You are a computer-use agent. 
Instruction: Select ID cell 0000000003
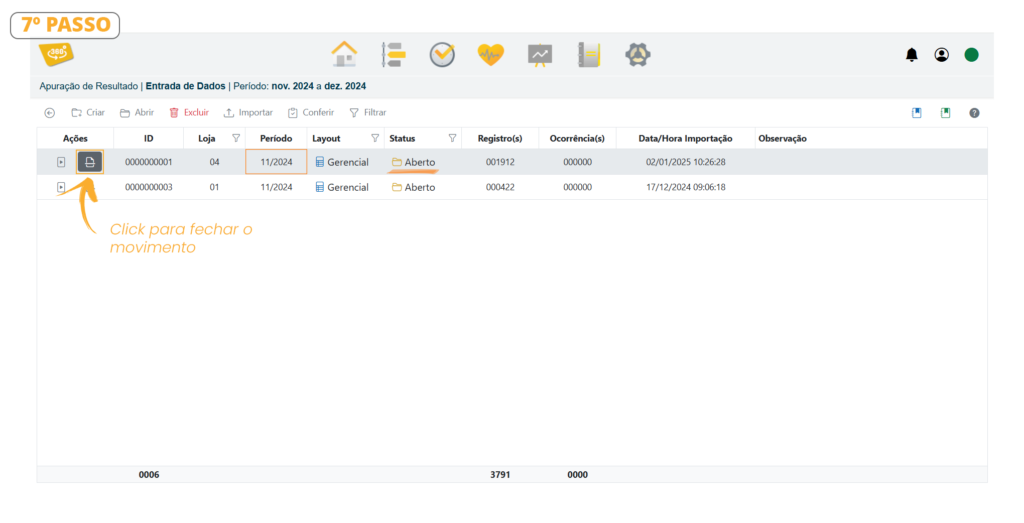click(149, 187)
